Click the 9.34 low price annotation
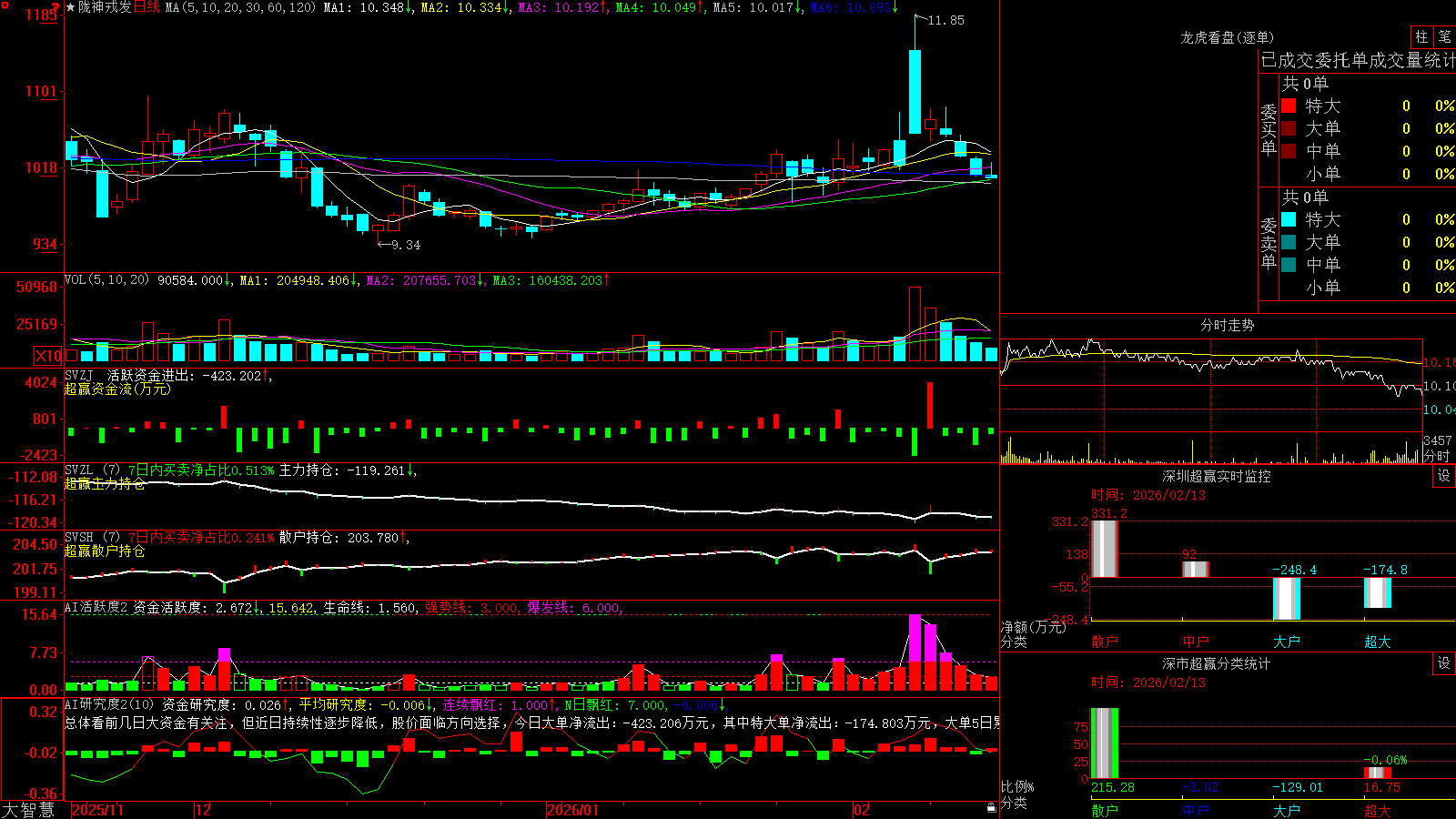Viewport: 1456px width, 819px height. tap(406, 245)
